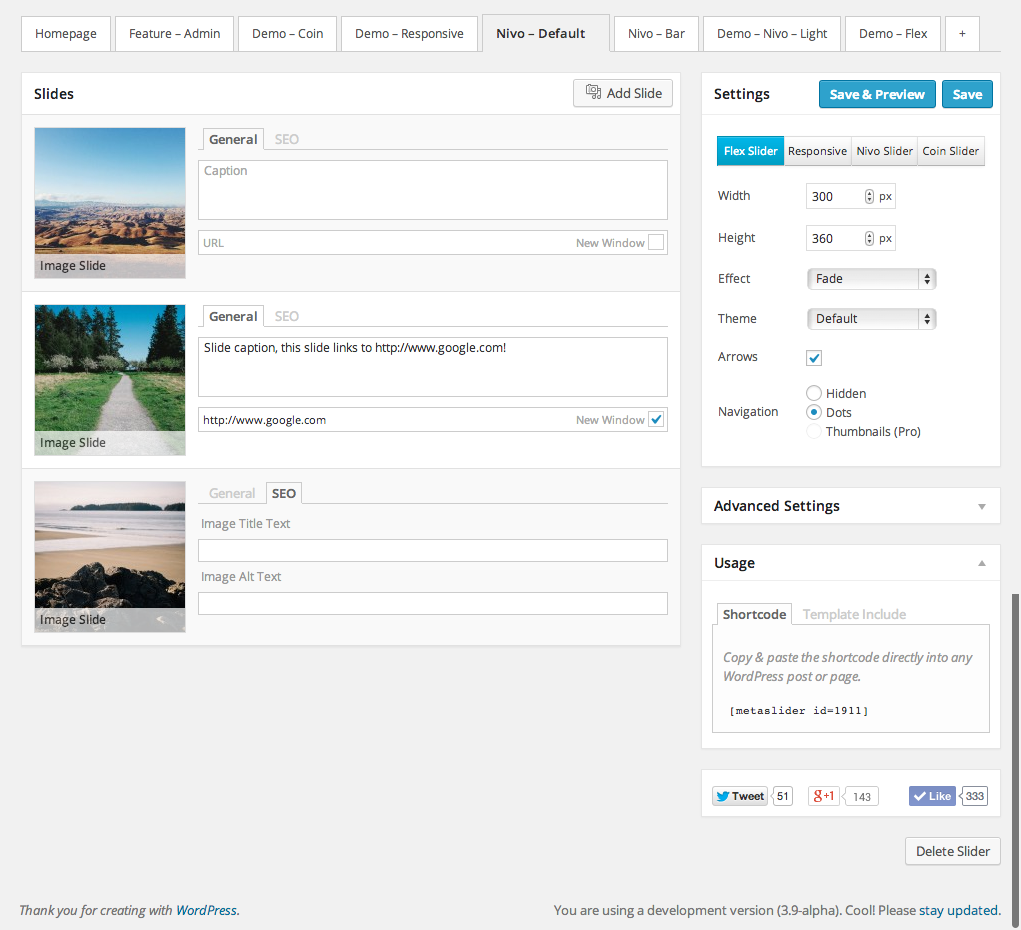Click the Tweet count 51 bubble

(x=783, y=796)
